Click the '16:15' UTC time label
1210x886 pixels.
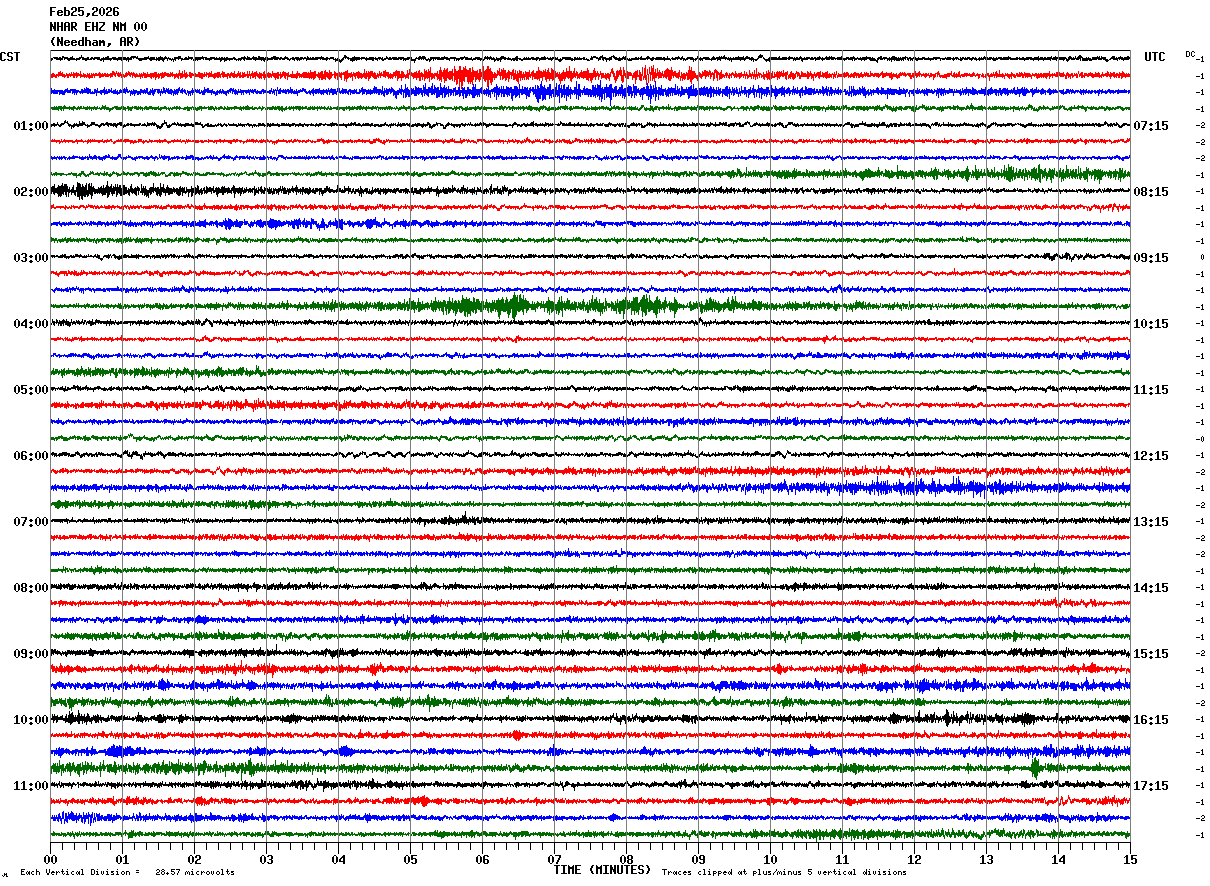[x=1151, y=720]
